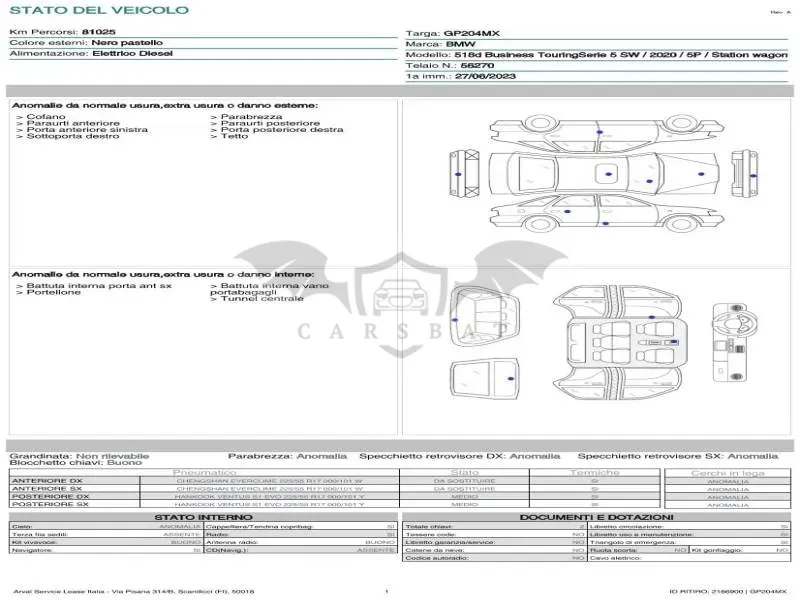The height and width of the screenshot is (600, 800).
Task: Select the 'Modello: 518d Business Touring' line
Action: tap(596, 55)
